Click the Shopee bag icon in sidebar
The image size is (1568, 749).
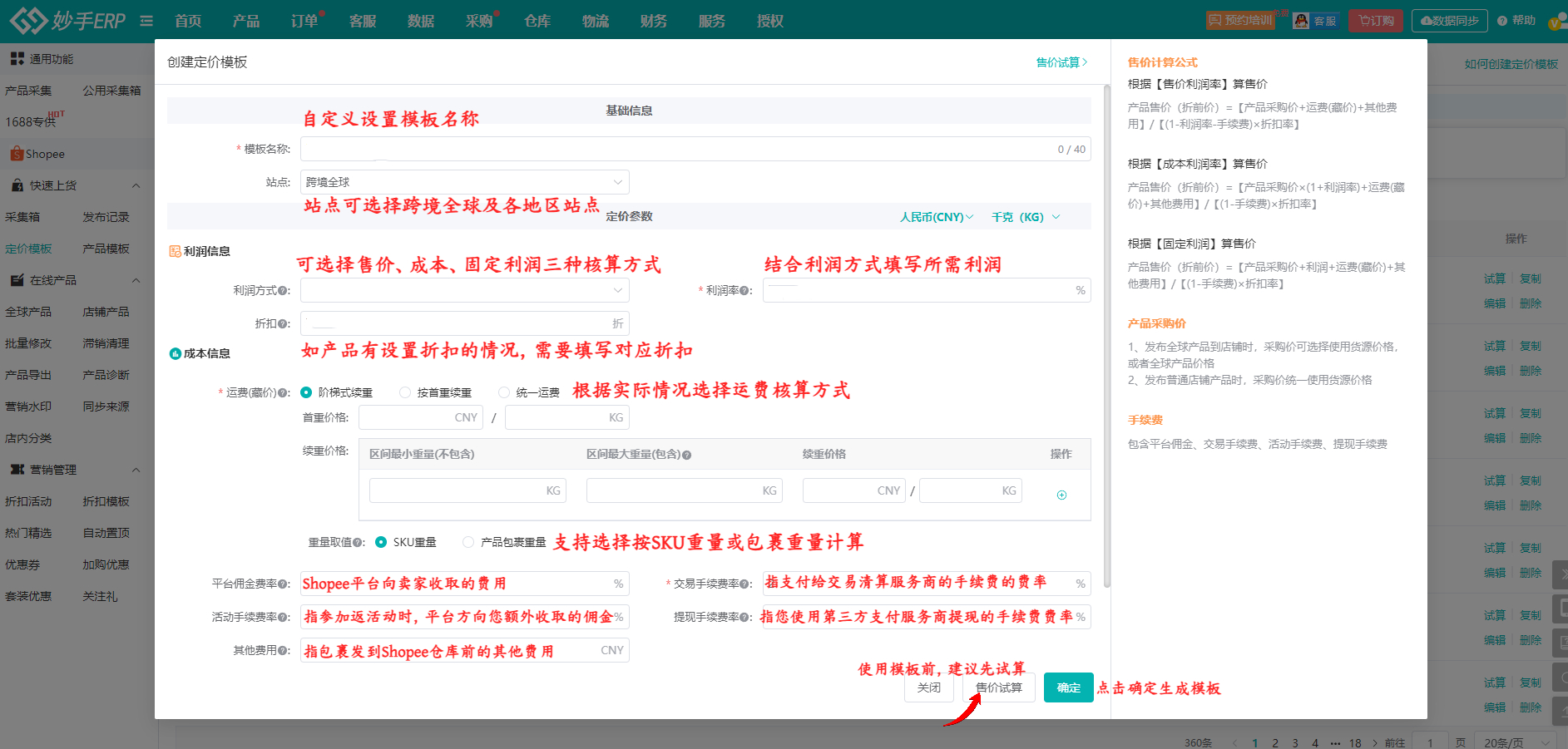(16, 154)
